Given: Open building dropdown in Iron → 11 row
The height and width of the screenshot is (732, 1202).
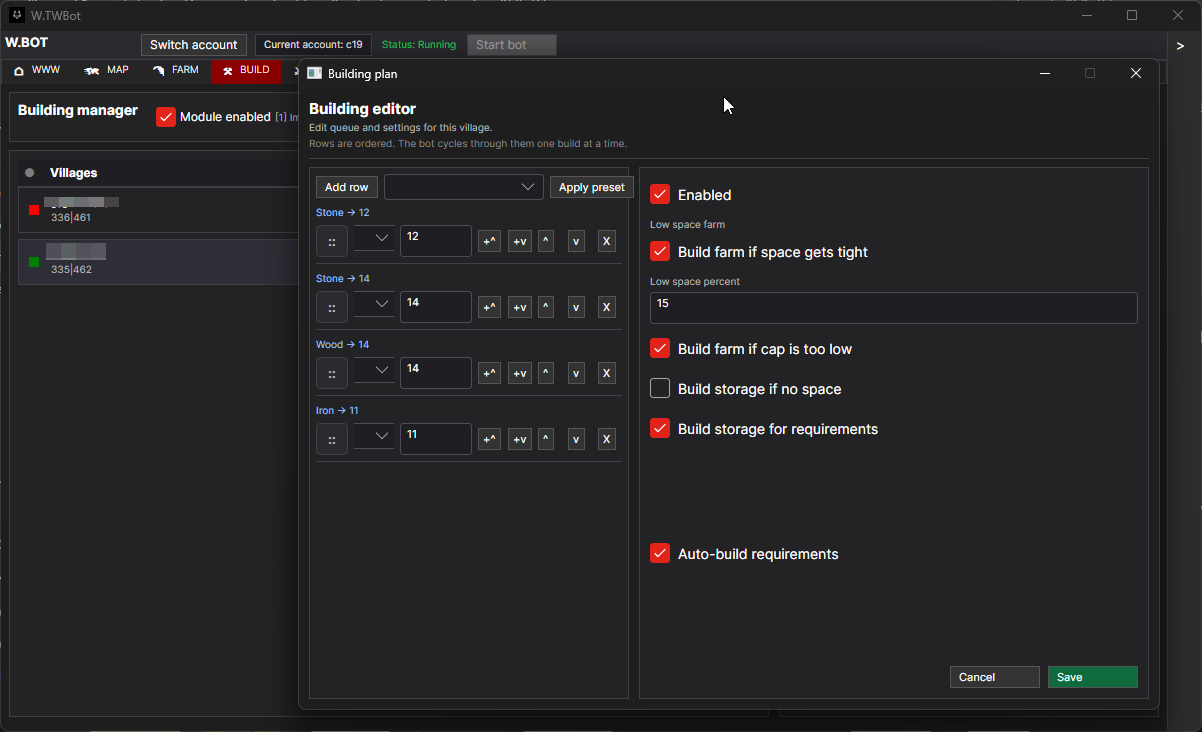Looking at the screenshot, I should (x=374, y=436).
